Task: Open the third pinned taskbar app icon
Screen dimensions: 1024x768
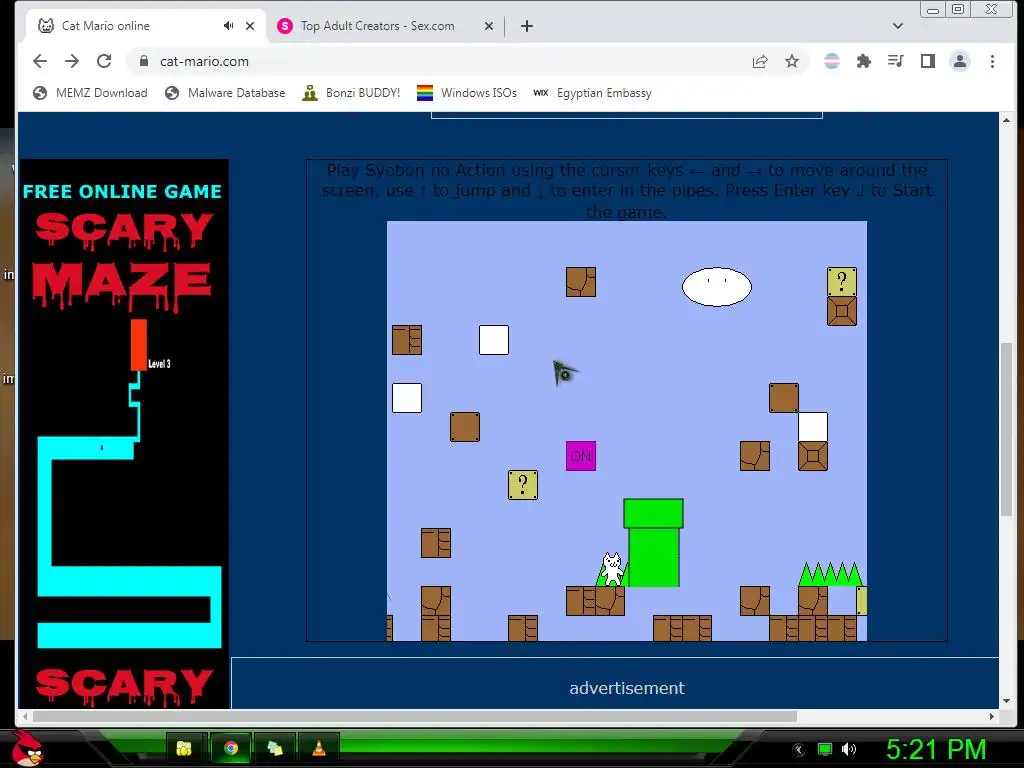Action: click(x=275, y=748)
